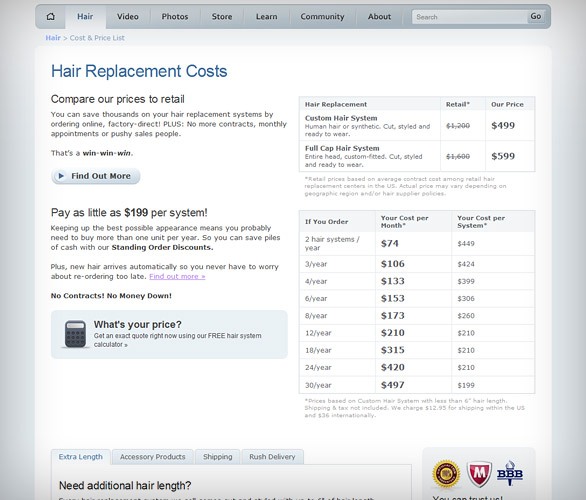Click the Custom Hair System title
The width and height of the screenshot is (586, 500).
point(341,118)
